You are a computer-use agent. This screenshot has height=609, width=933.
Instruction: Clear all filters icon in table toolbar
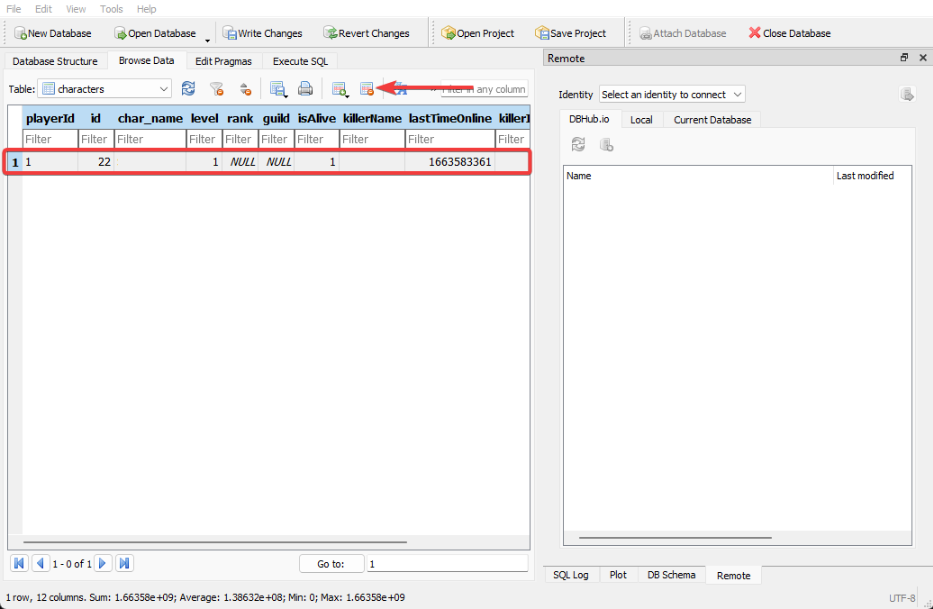point(216,89)
